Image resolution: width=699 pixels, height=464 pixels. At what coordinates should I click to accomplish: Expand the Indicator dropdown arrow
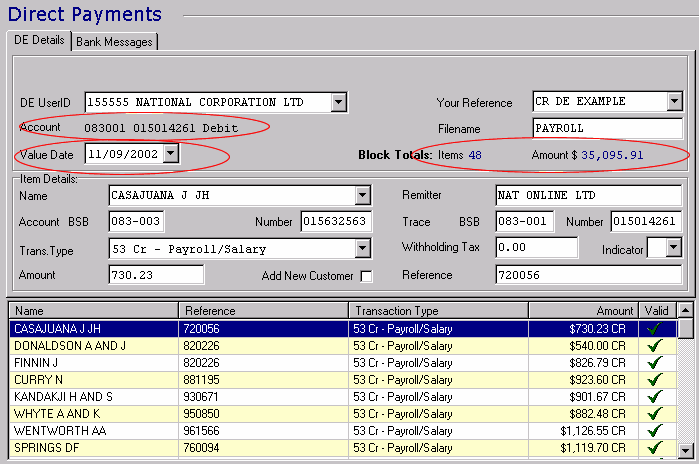[674, 247]
